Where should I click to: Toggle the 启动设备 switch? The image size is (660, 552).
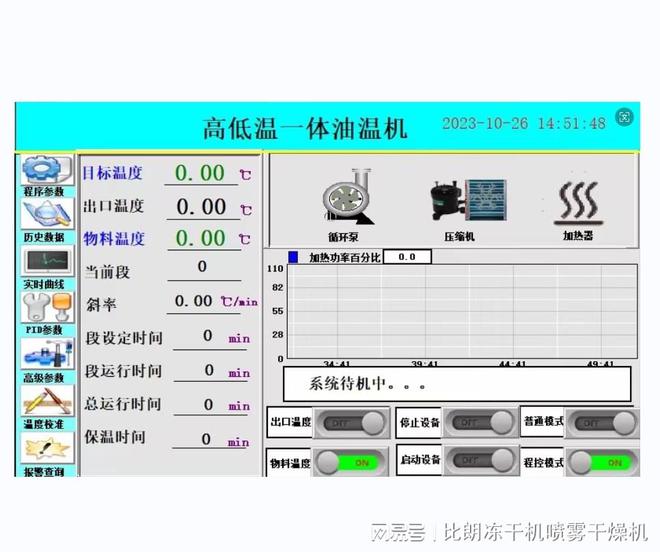(x=483, y=460)
